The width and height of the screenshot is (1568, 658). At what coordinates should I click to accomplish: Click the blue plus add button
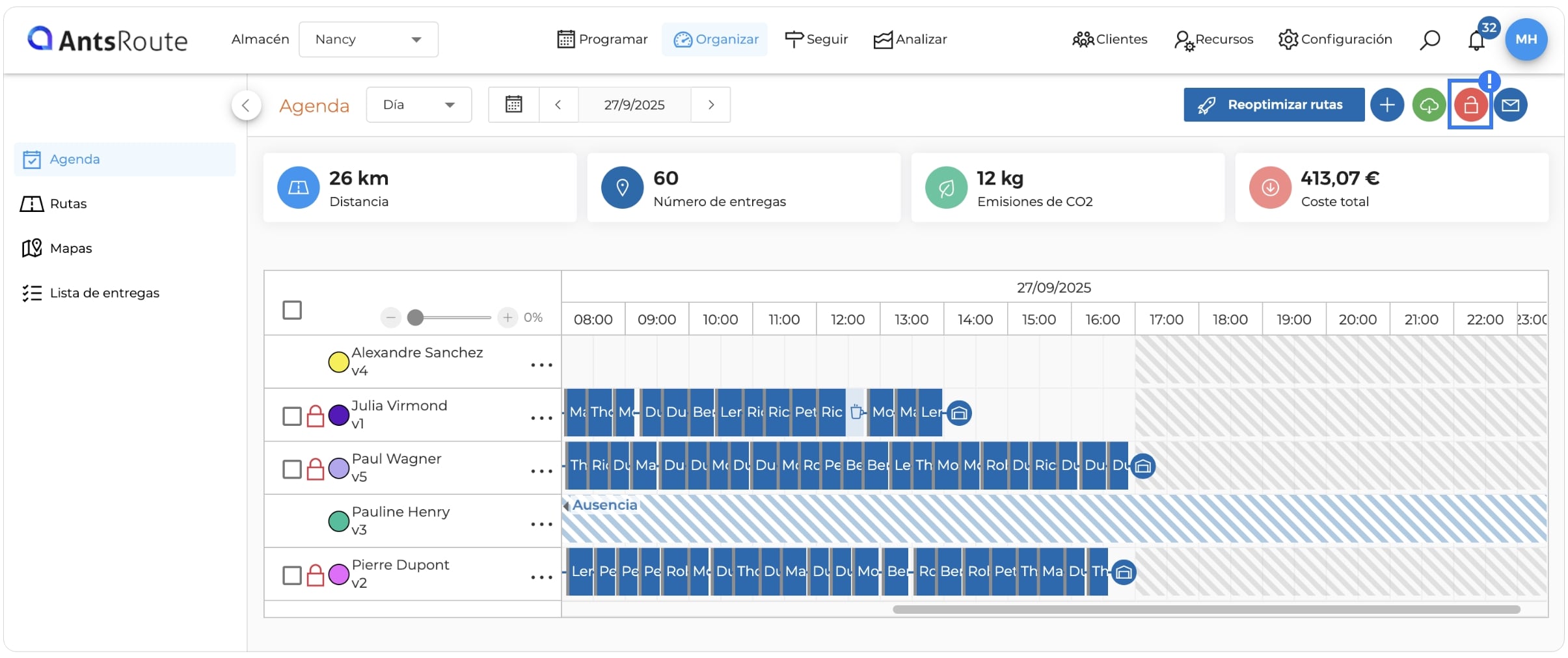1387,105
